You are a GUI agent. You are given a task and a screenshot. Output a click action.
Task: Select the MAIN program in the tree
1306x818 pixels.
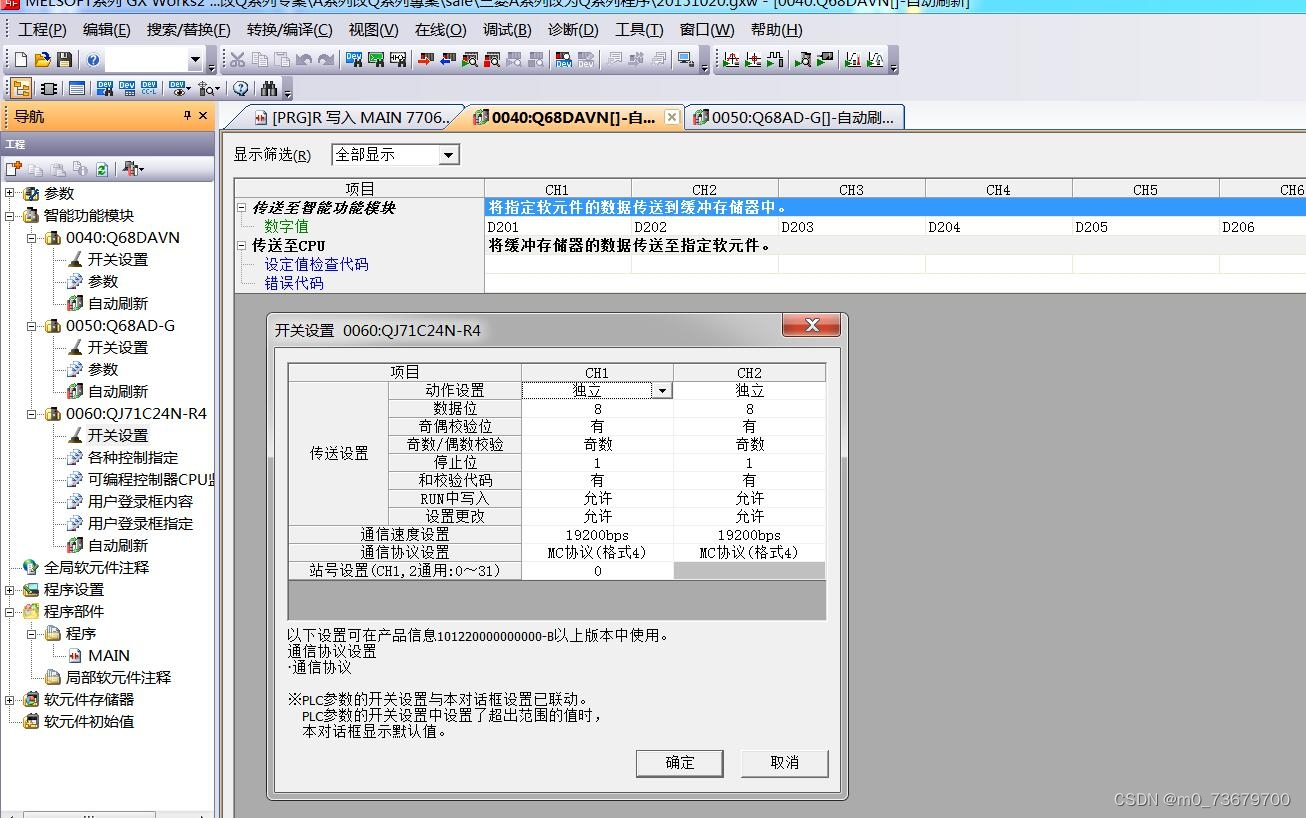[109, 655]
